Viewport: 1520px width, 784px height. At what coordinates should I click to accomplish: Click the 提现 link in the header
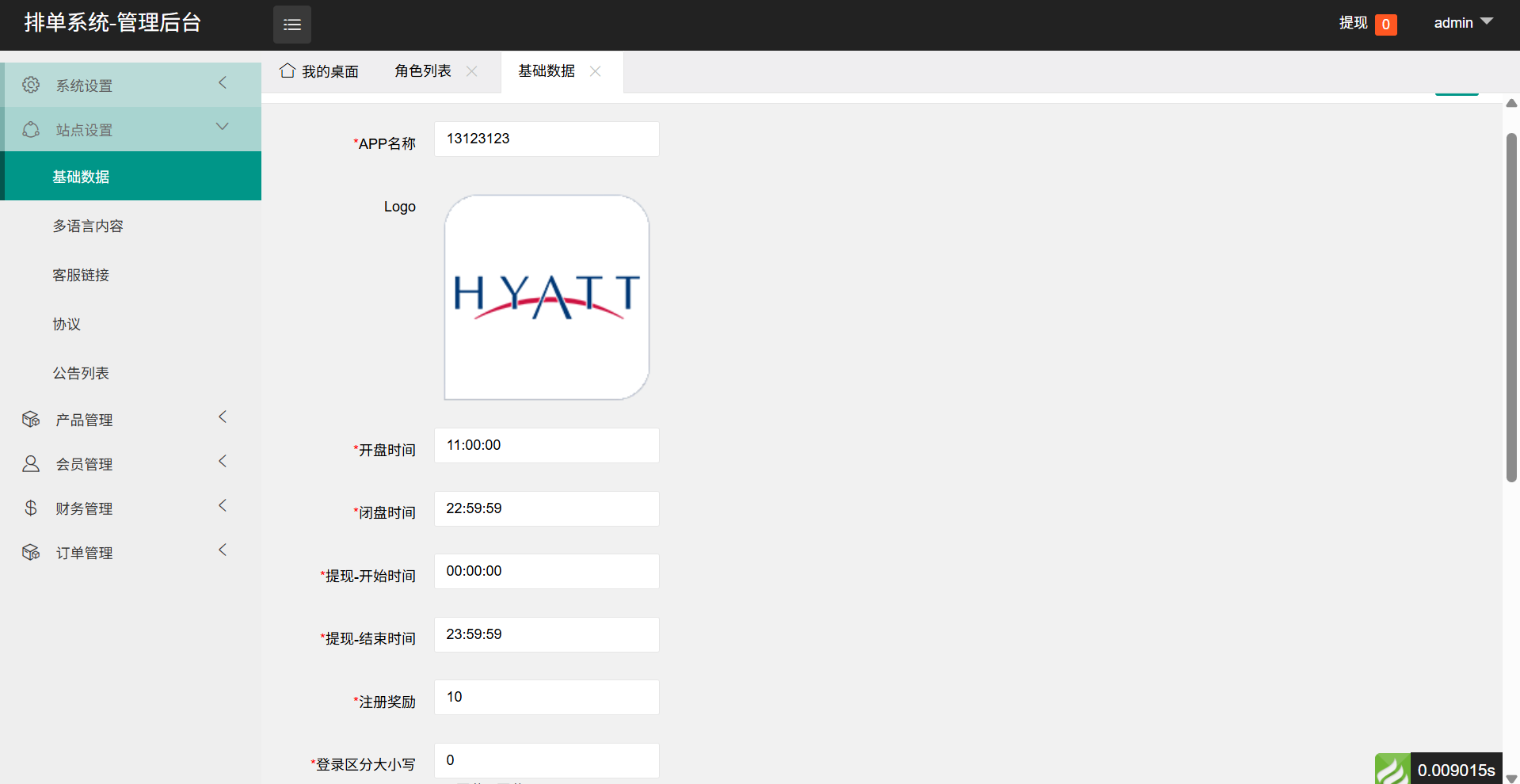pos(1353,23)
